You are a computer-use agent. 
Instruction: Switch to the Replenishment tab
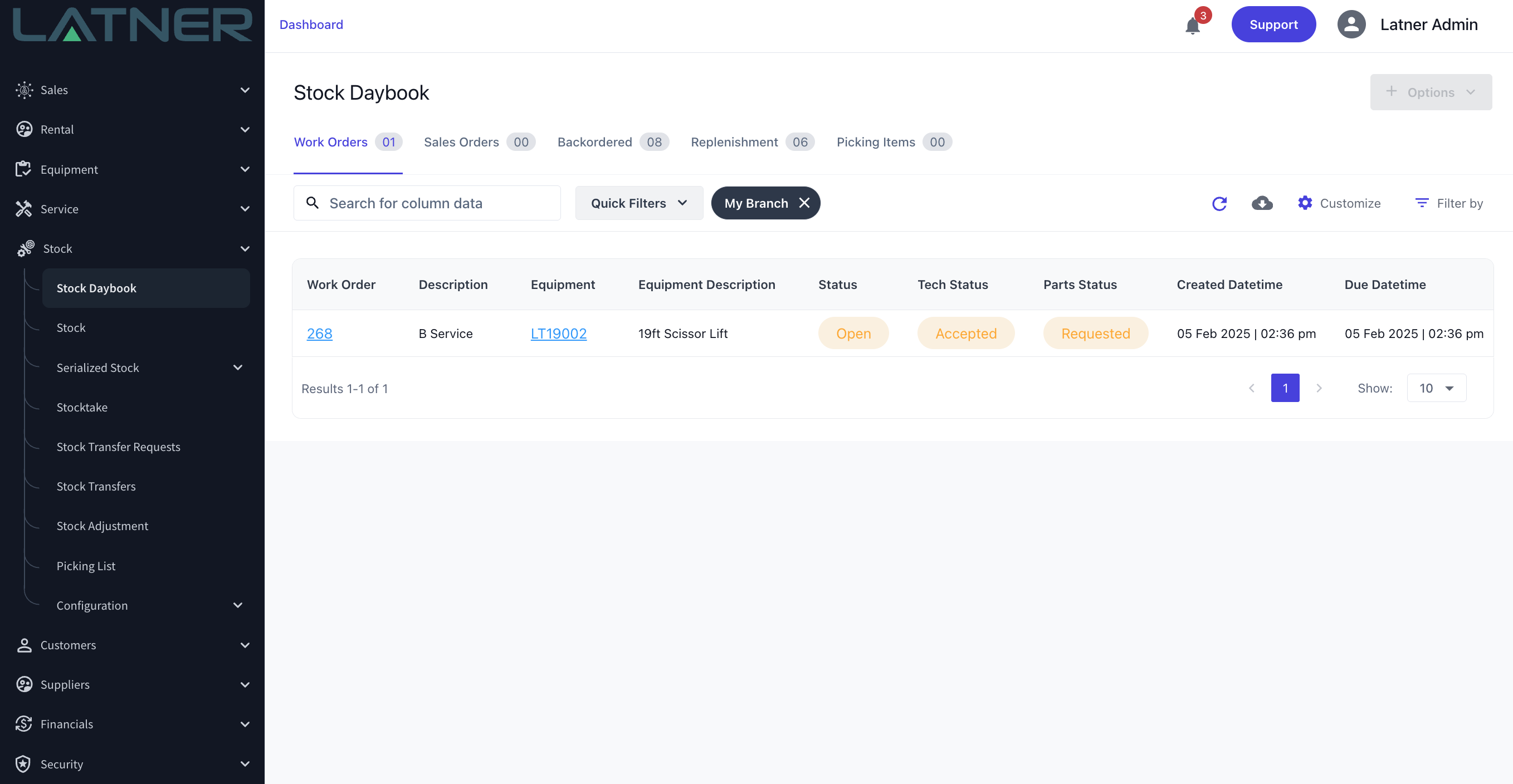(x=734, y=142)
